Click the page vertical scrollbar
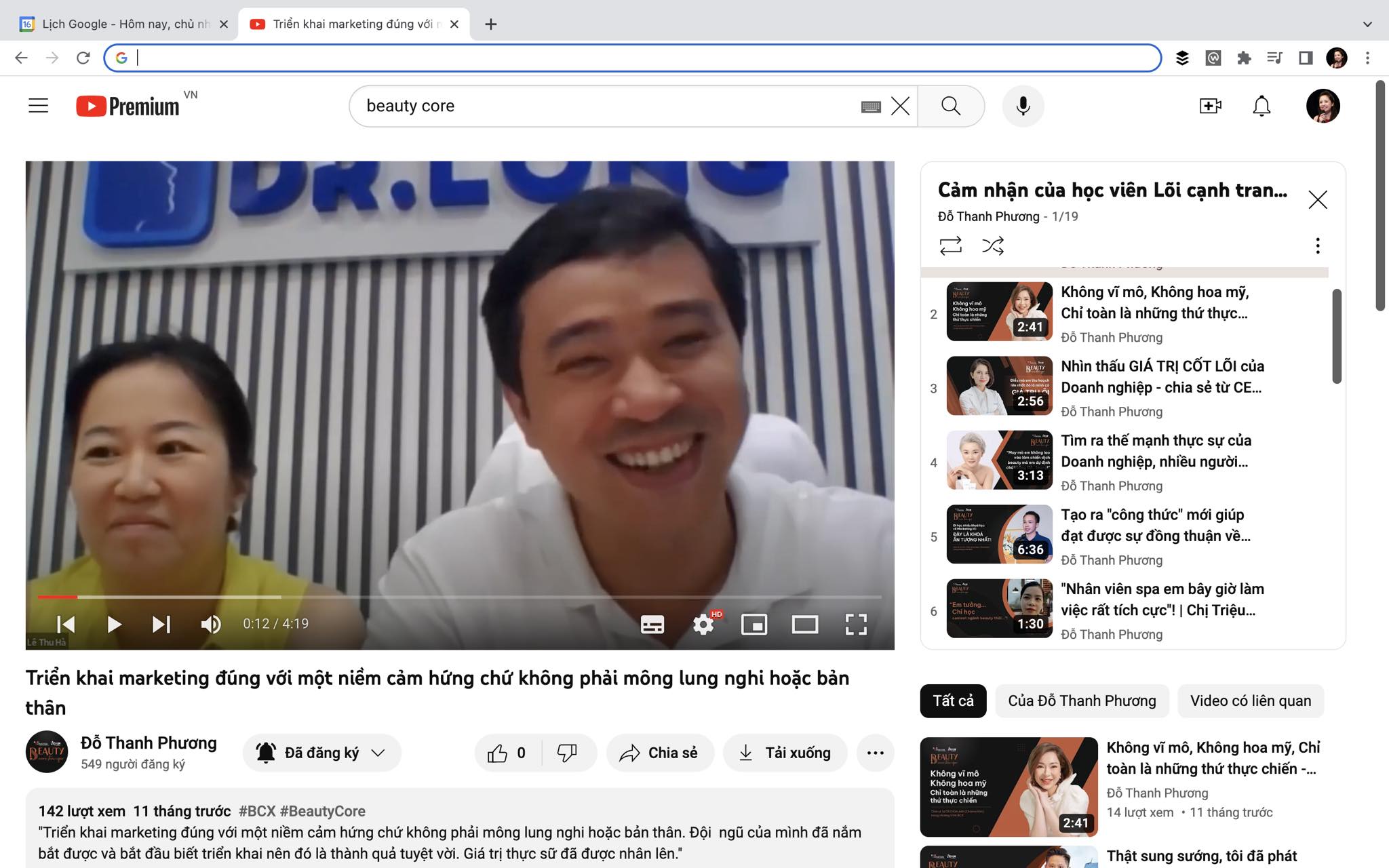The image size is (1389, 868). pyautogui.click(x=1380, y=197)
